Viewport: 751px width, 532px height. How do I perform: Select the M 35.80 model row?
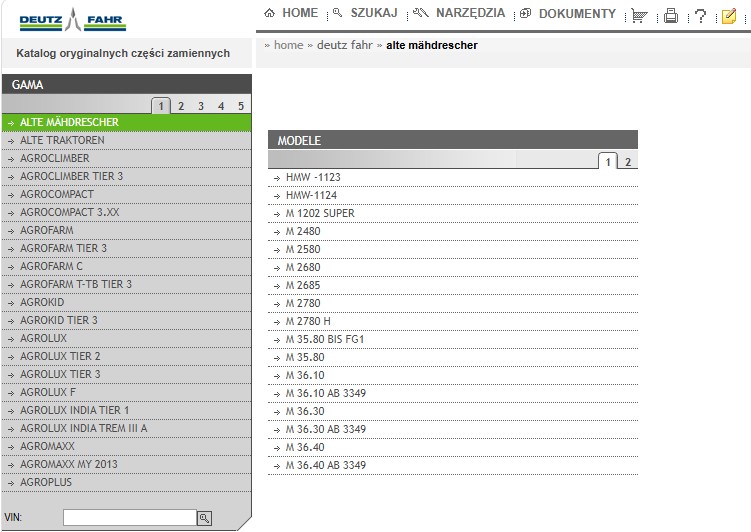point(453,358)
